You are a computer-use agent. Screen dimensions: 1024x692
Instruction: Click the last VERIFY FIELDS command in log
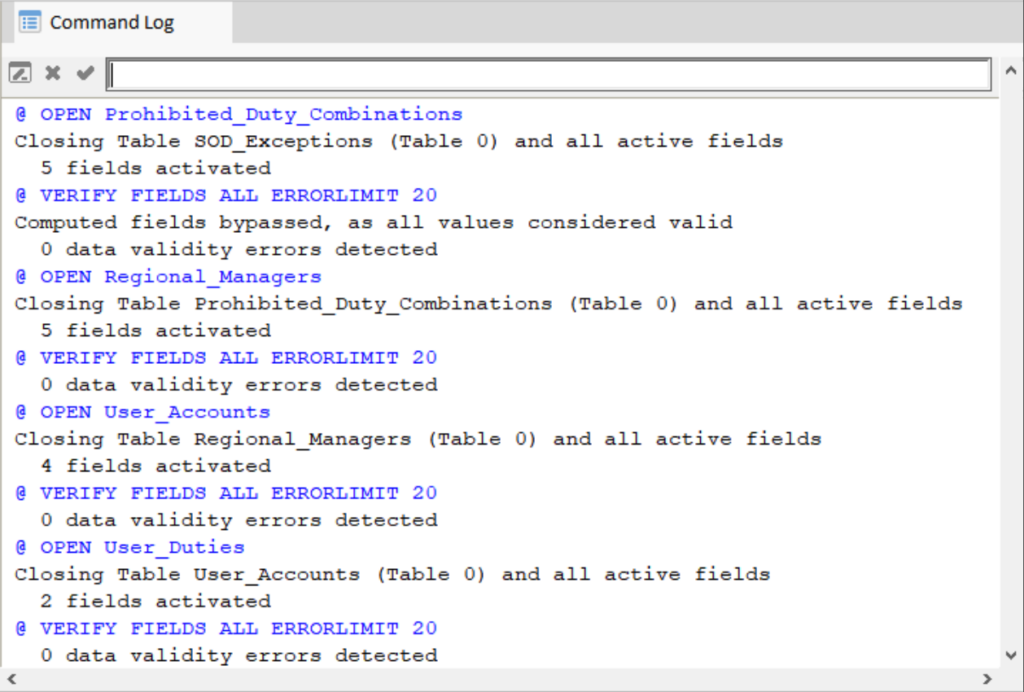tap(226, 628)
